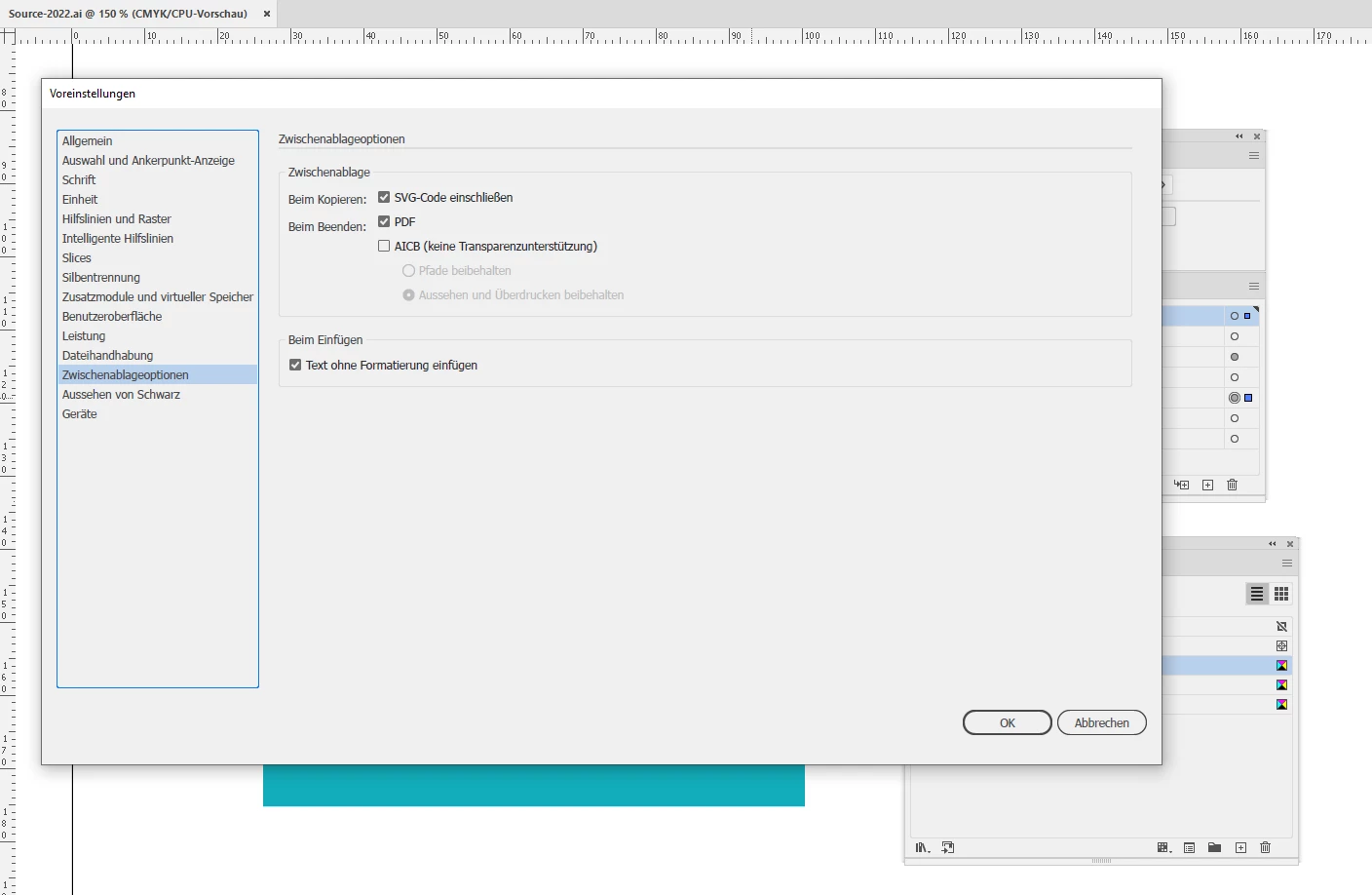Screen dimensions: 1372x895
Task: Select Aussehen und Überdrucken beibehalten radio
Action: [408, 294]
